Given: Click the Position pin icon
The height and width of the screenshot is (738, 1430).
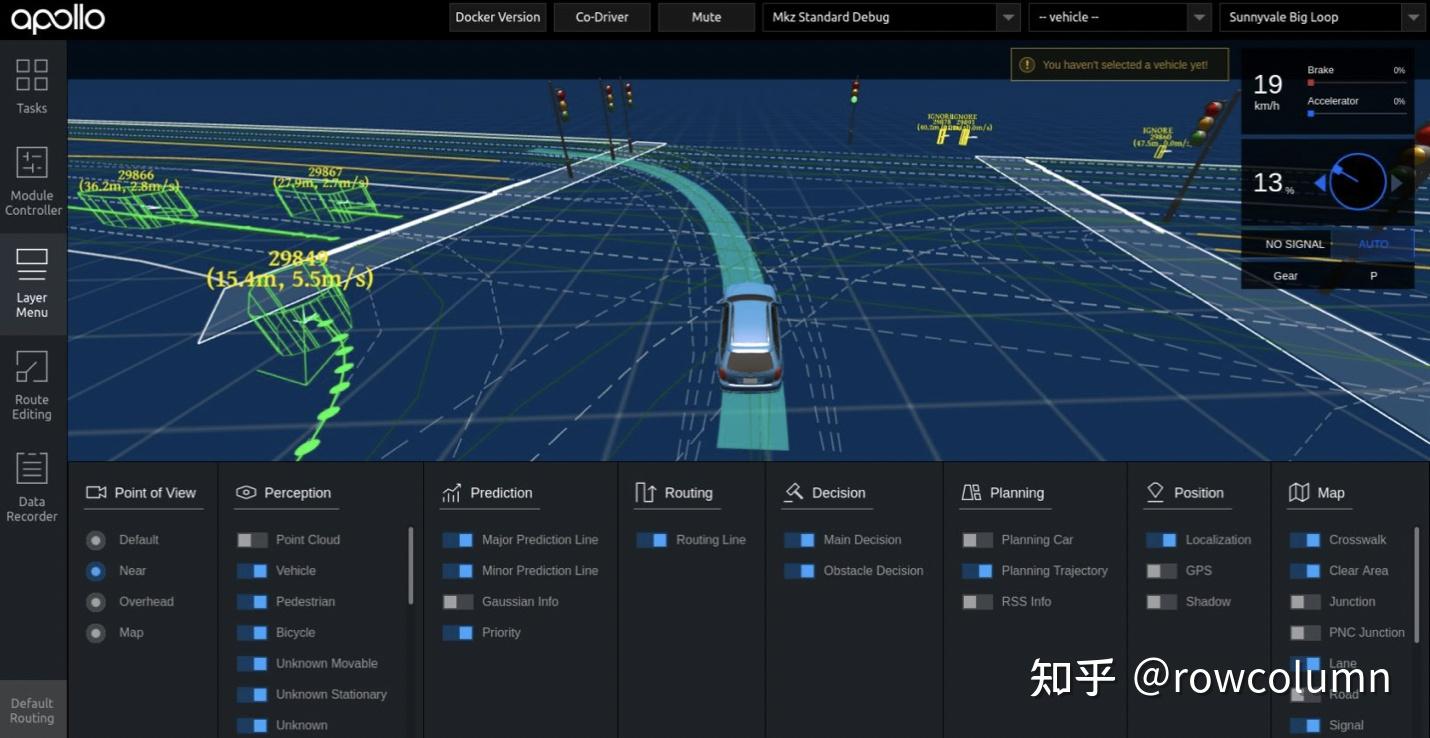Looking at the screenshot, I should point(1155,492).
